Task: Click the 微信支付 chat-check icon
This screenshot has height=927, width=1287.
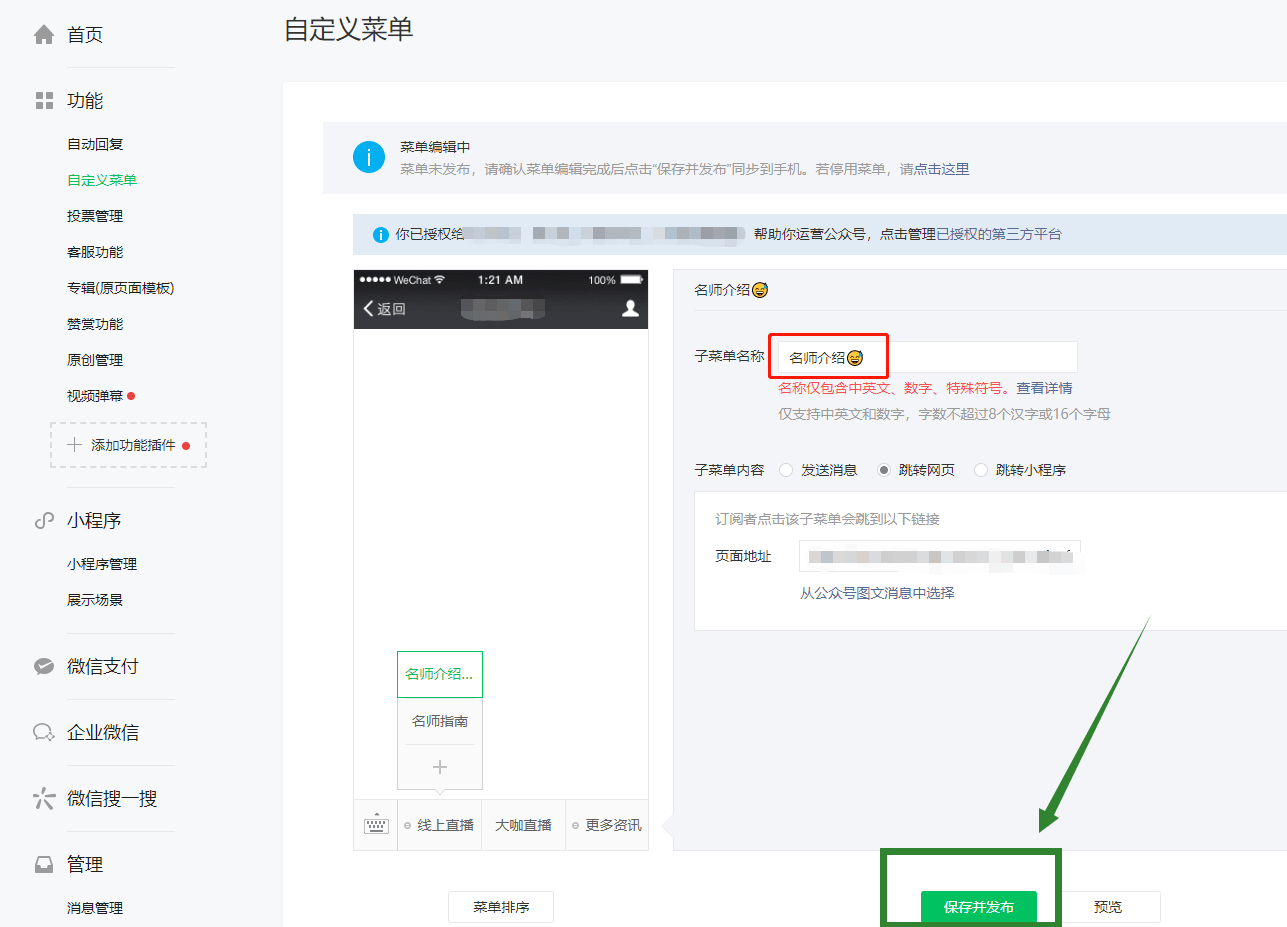Action: pos(44,667)
